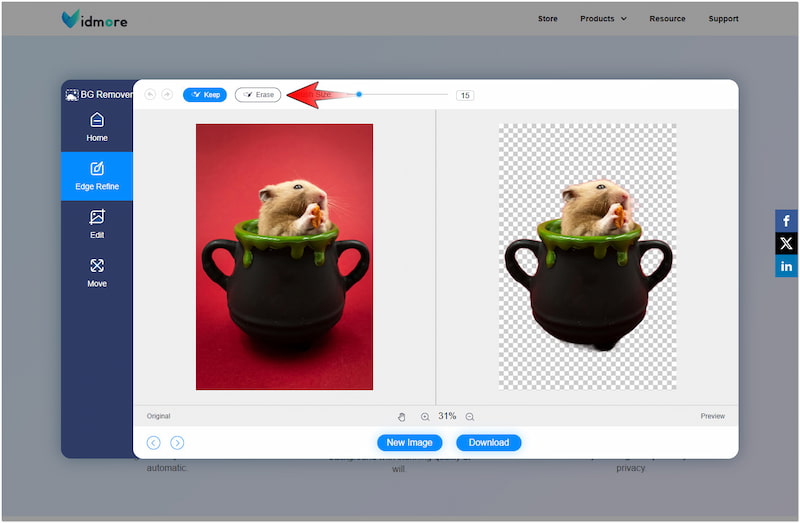
Task: Expand the Products dropdown menu
Action: 603,19
